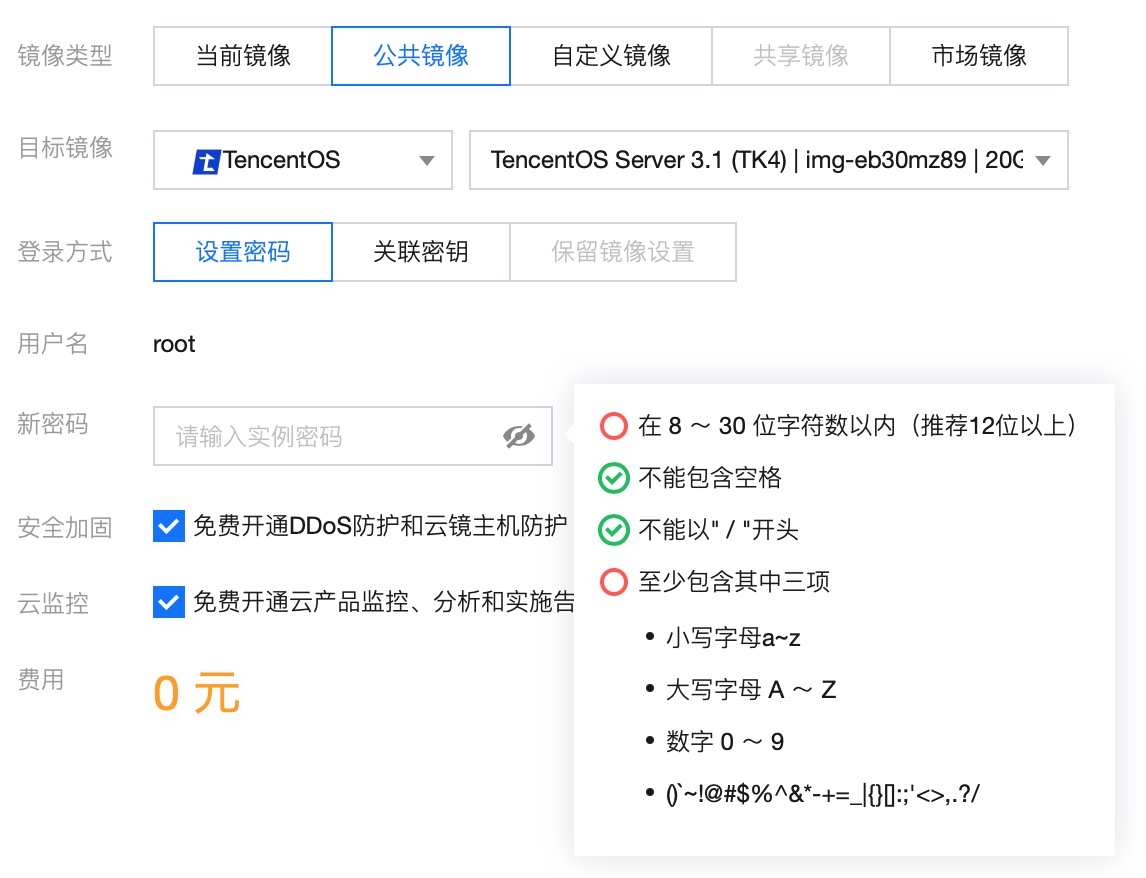Open the image dropdown showing img-eb30mz89
1146x878 pixels.
click(x=768, y=160)
